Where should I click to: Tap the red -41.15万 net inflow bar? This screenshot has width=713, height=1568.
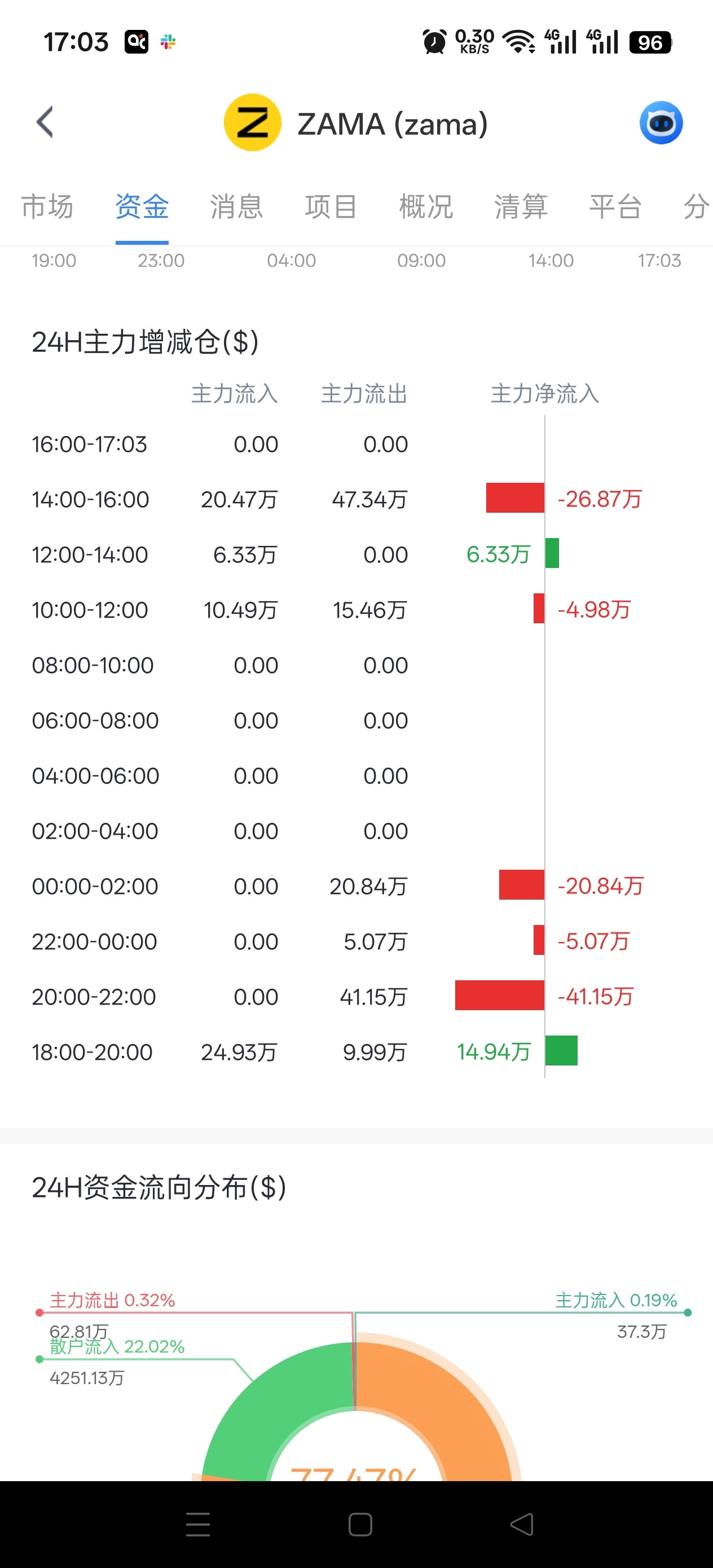tap(499, 996)
